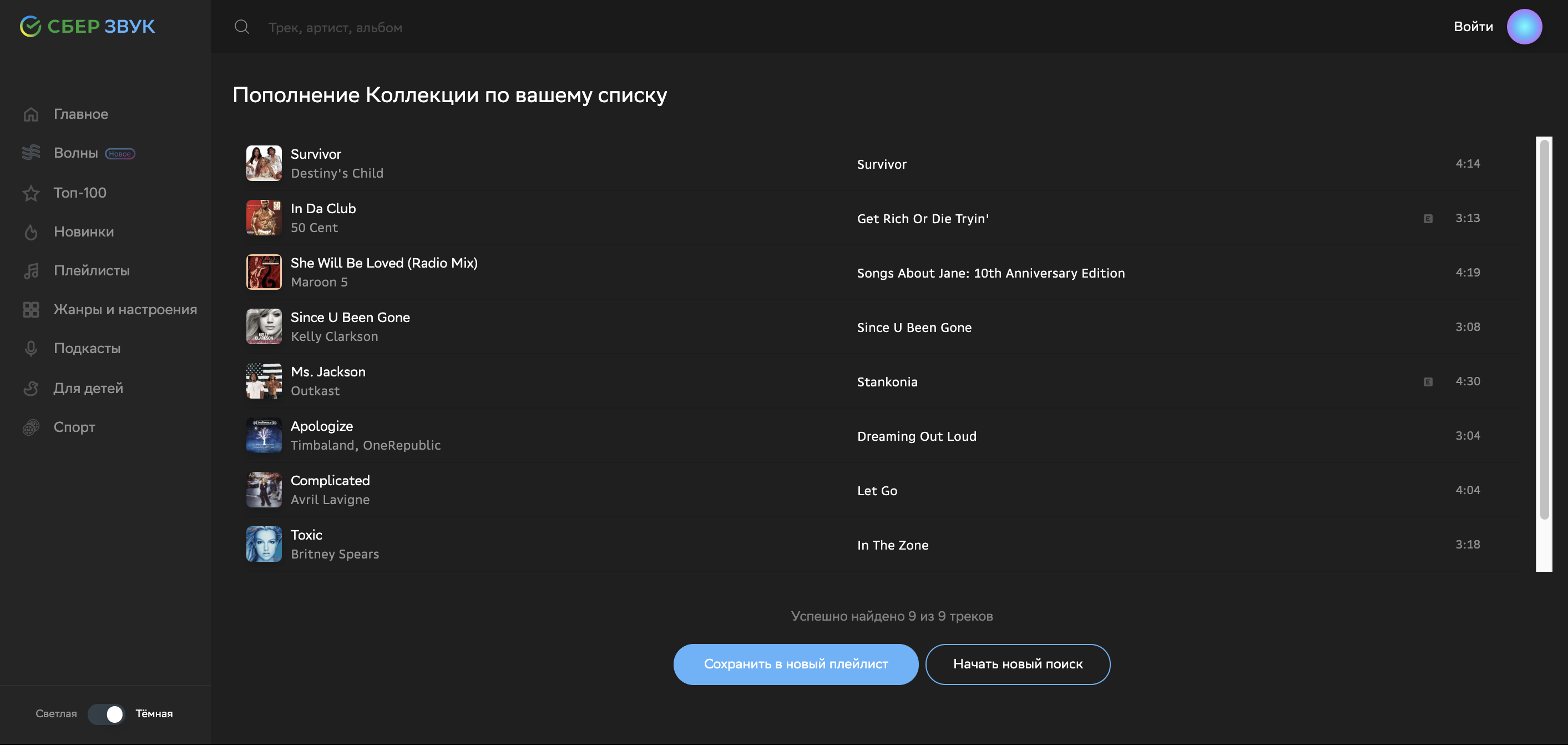Click the star icon for Топ-100
Image resolution: width=1568 pixels, height=745 pixels.
tap(31, 193)
